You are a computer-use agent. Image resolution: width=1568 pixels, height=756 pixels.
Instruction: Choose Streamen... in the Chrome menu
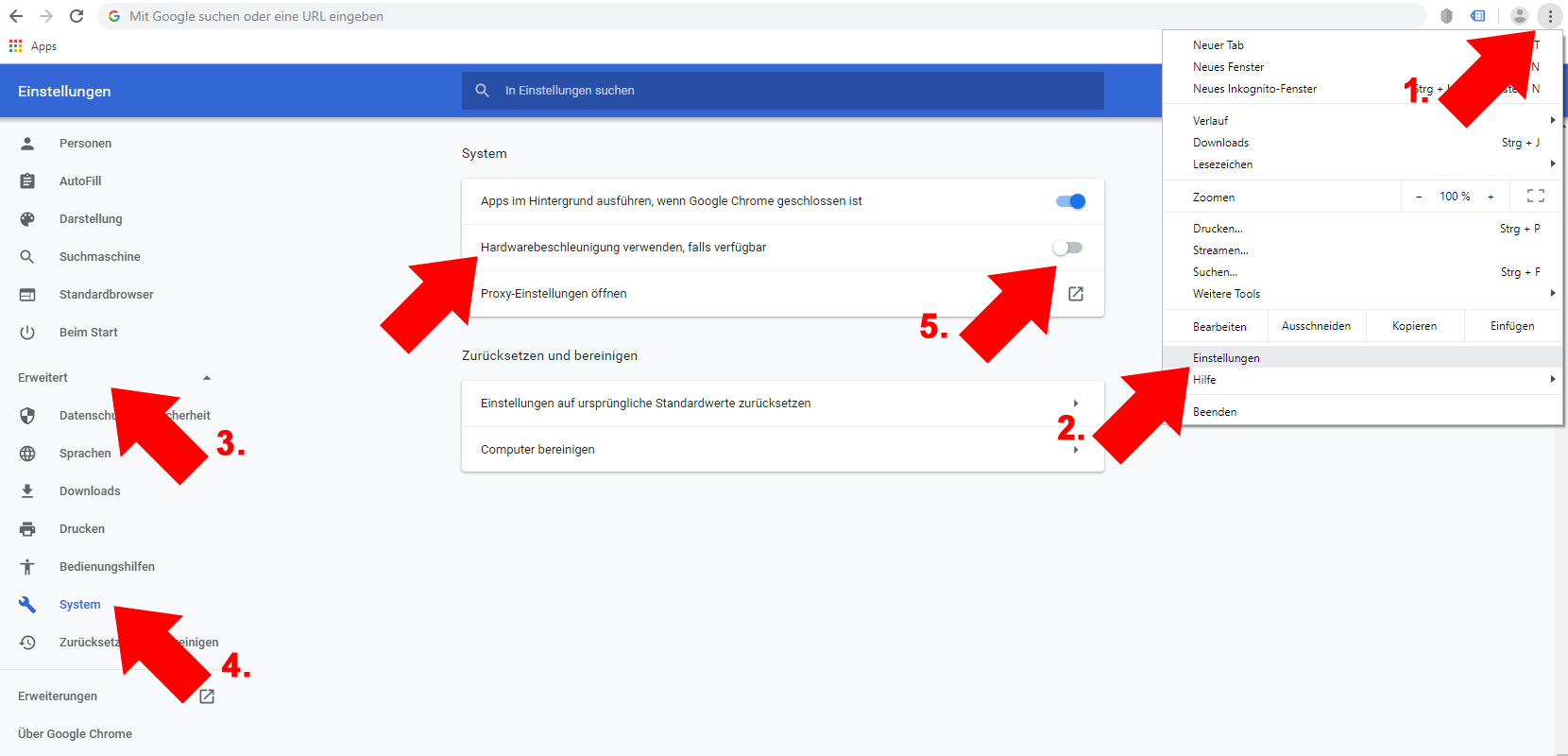tap(1363, 250)
